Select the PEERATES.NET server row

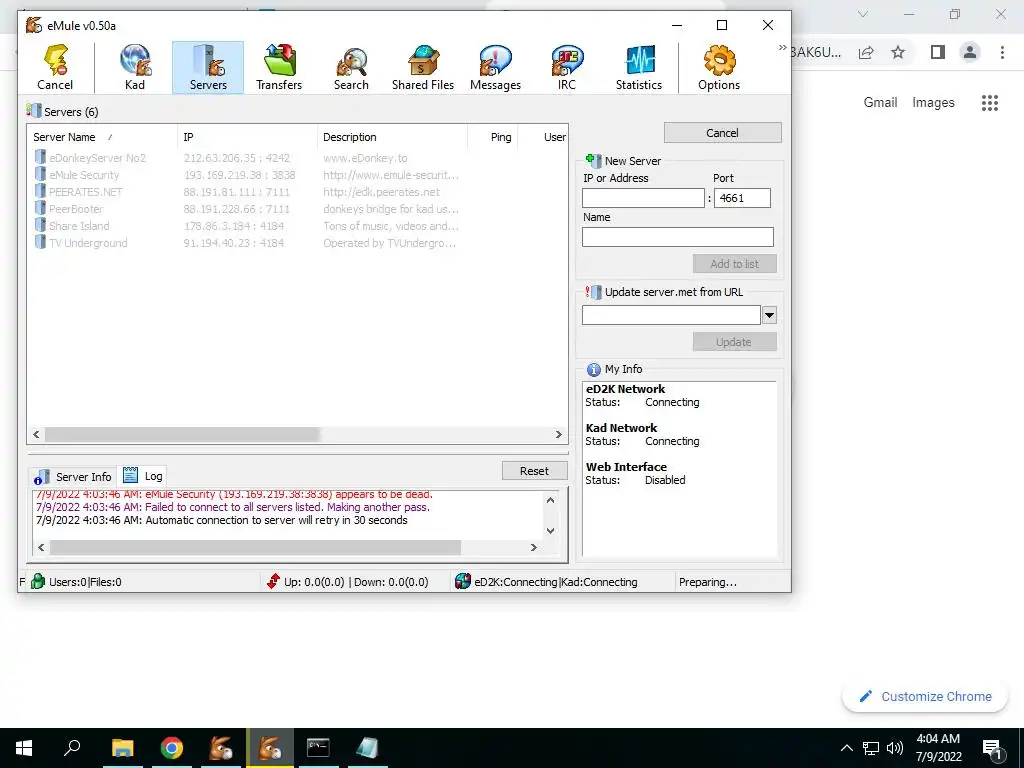(x=298, y=192)
